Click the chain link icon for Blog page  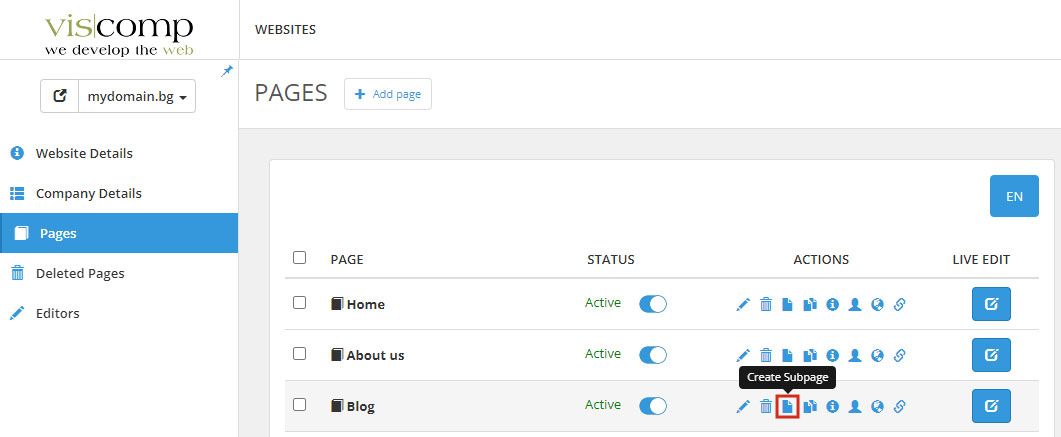[x=899, y=406]
